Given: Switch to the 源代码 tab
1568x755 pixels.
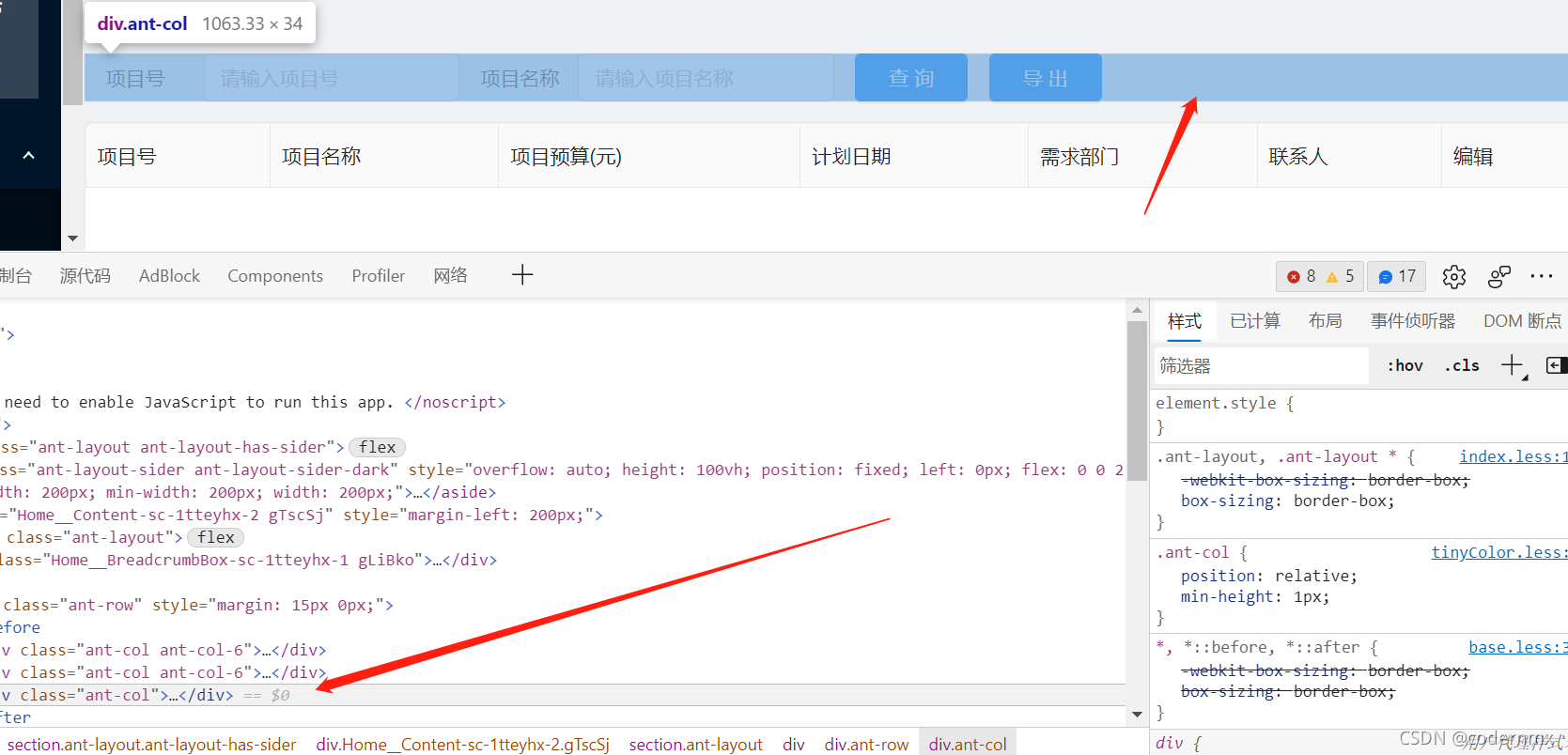Looking at the screenshot, I should point(85,275).
